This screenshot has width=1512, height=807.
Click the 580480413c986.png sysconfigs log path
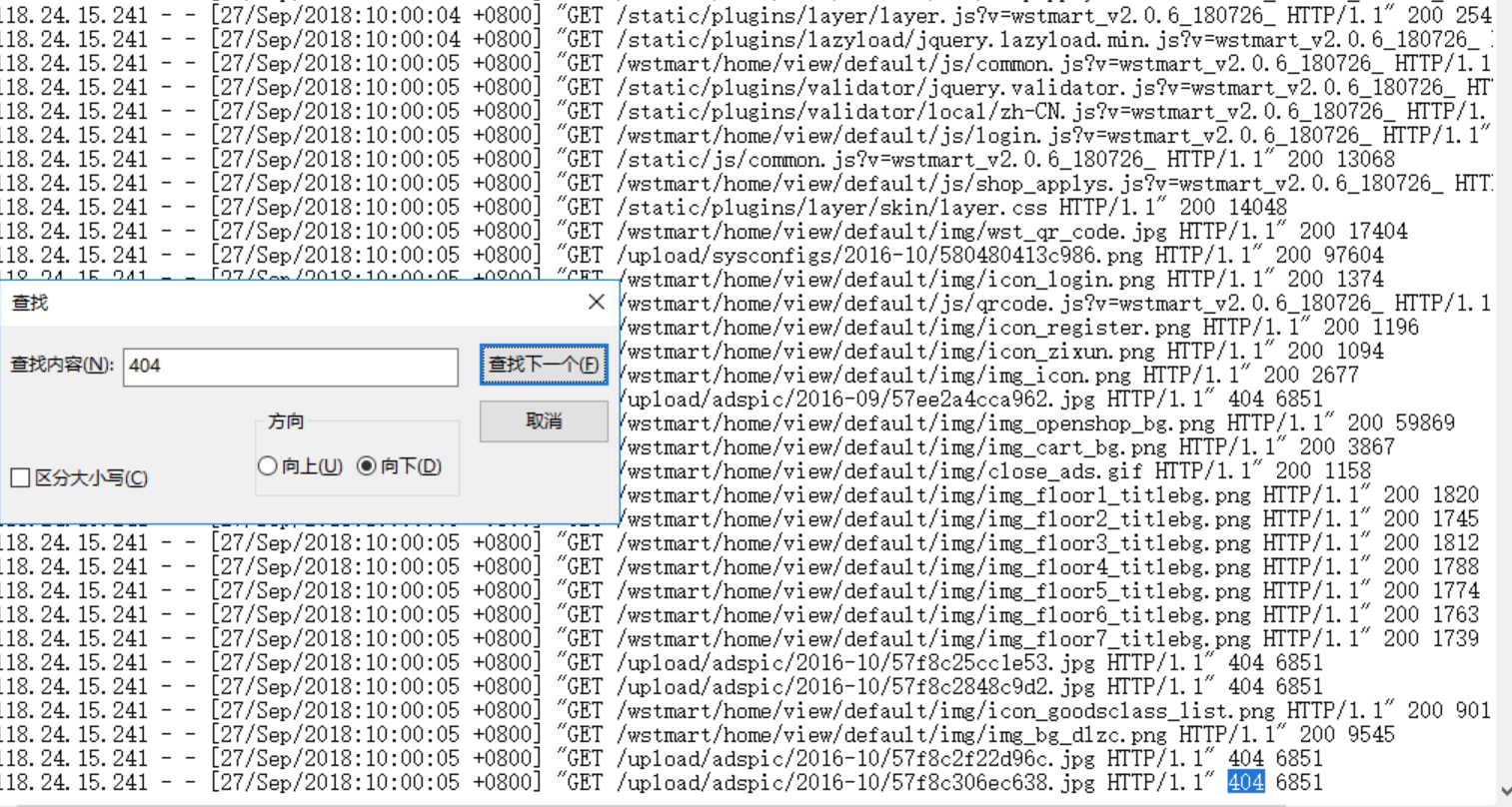[x=879, y=255]
